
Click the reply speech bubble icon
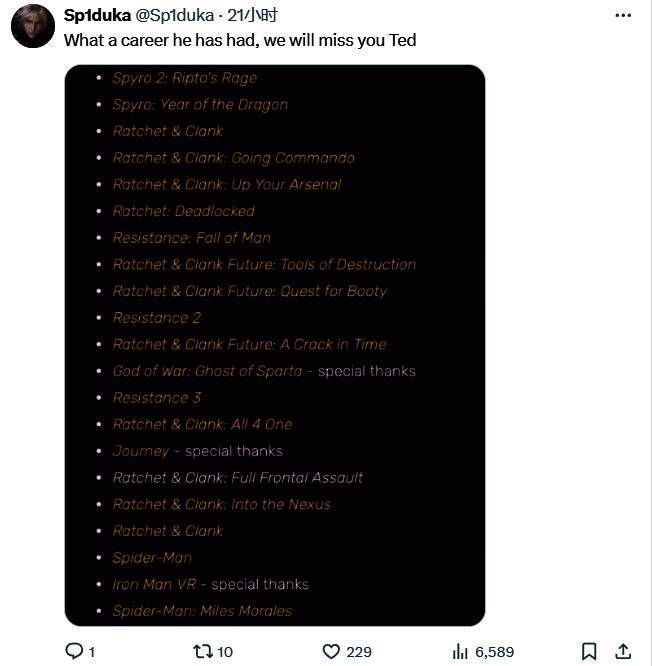coord(73,651)
